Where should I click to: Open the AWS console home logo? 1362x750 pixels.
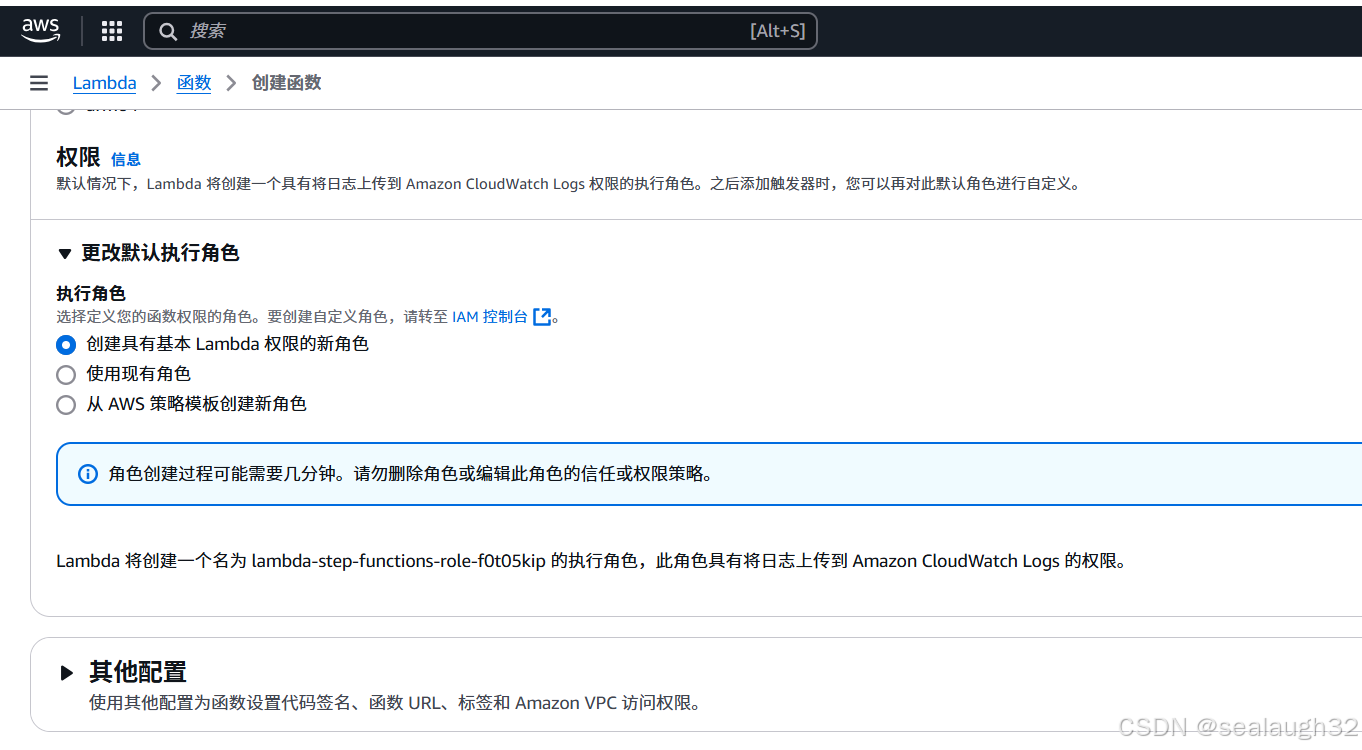point(41,30)
